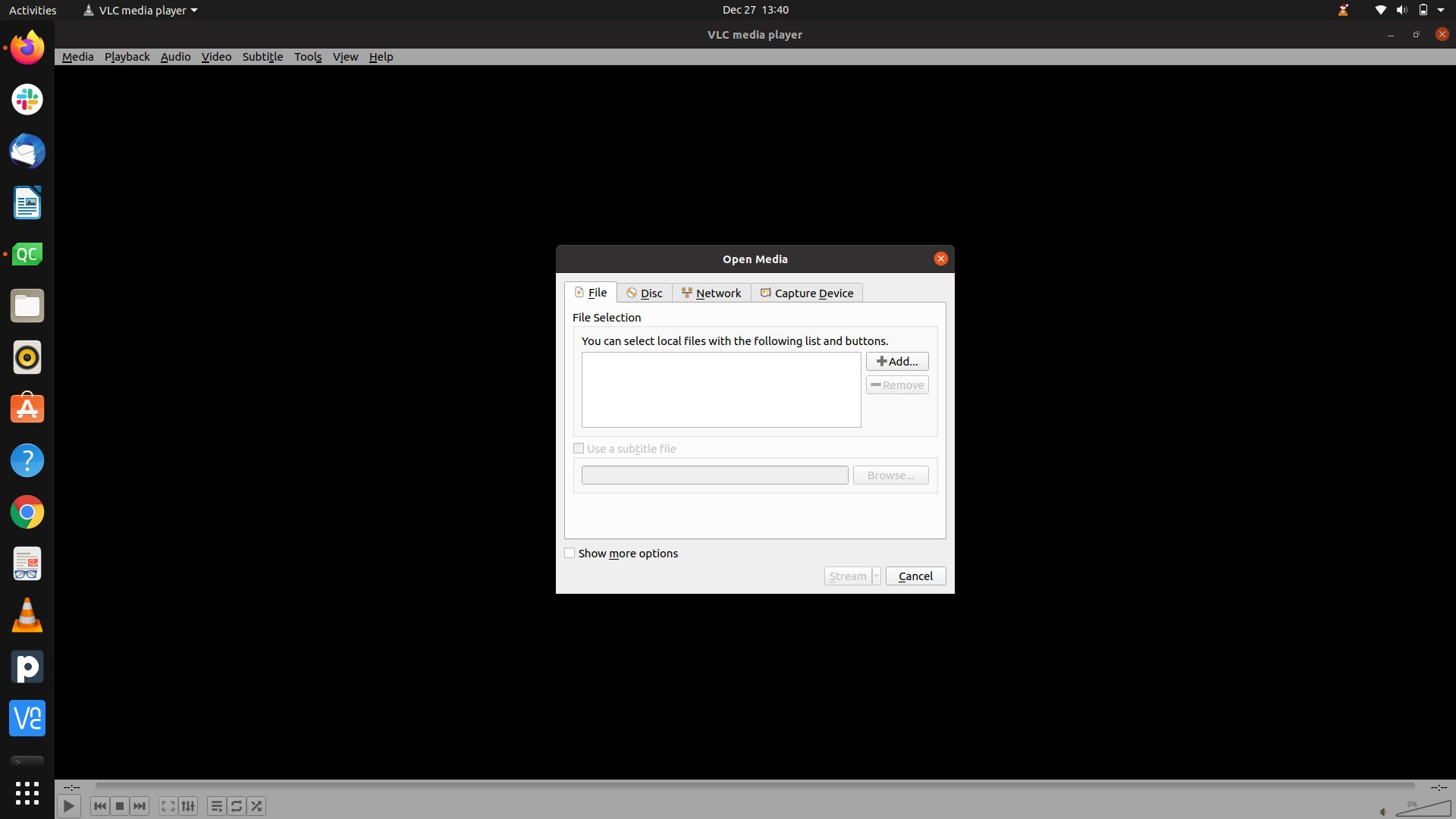Open the Wi-Fi network indicator

click(x=1380, y=10)
